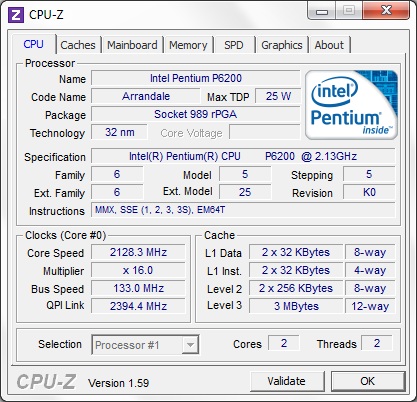Open the Processor #1 selection dropdown
Screen dimensions: 417x402
145,345
